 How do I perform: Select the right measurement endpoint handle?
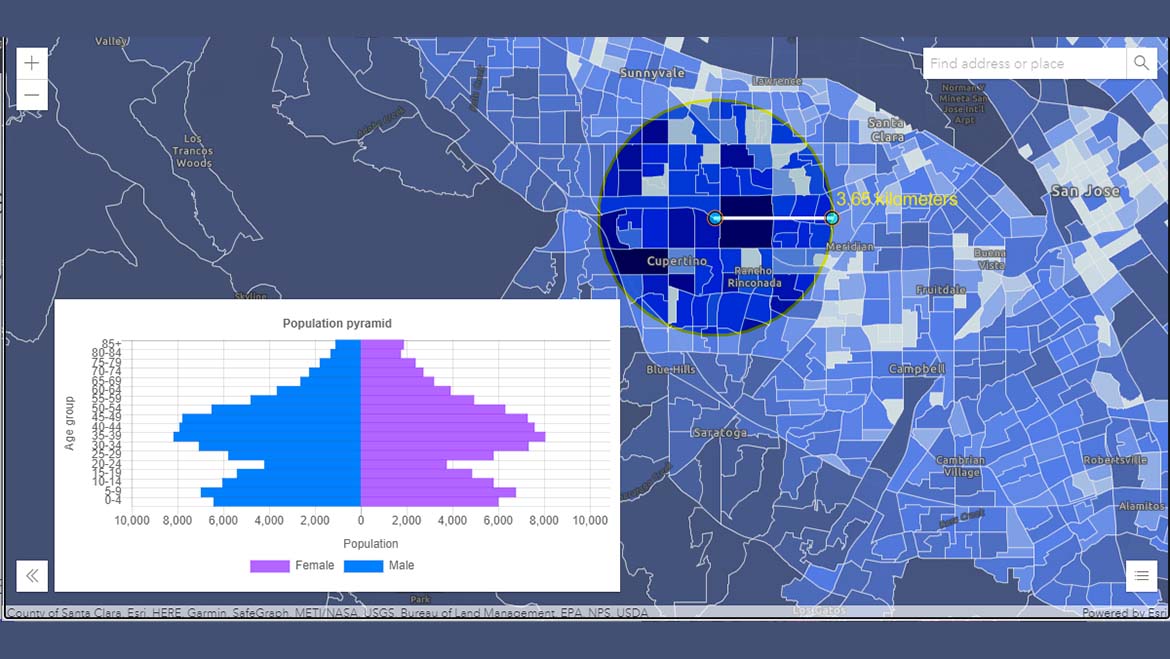pyautogui.click(x=833, y=216)
